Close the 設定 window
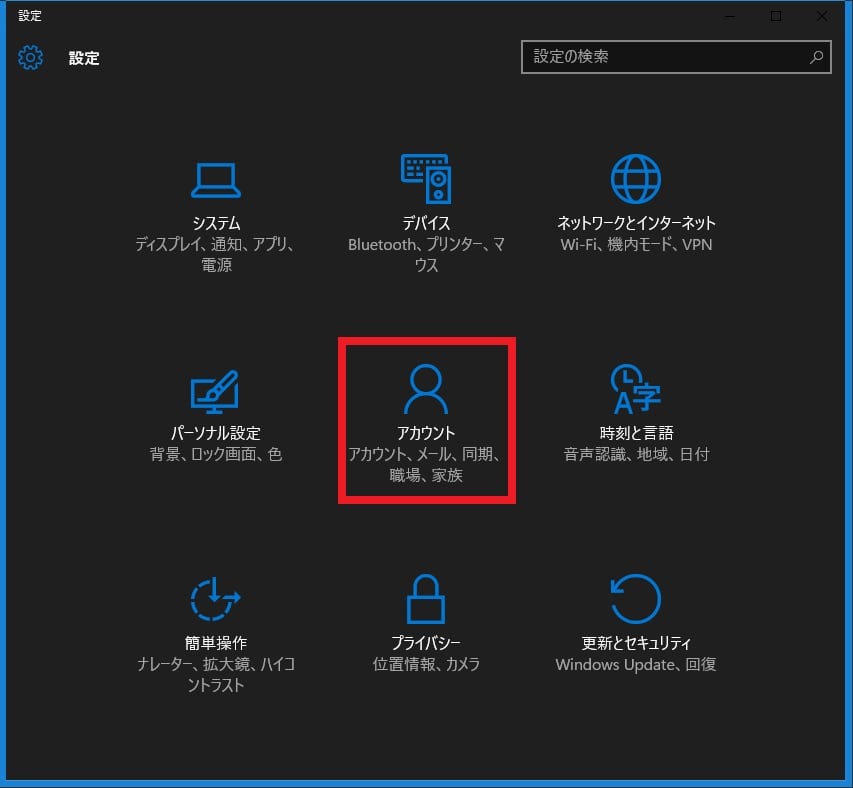Viewport: 853px width, 788px height. [822, 16]
